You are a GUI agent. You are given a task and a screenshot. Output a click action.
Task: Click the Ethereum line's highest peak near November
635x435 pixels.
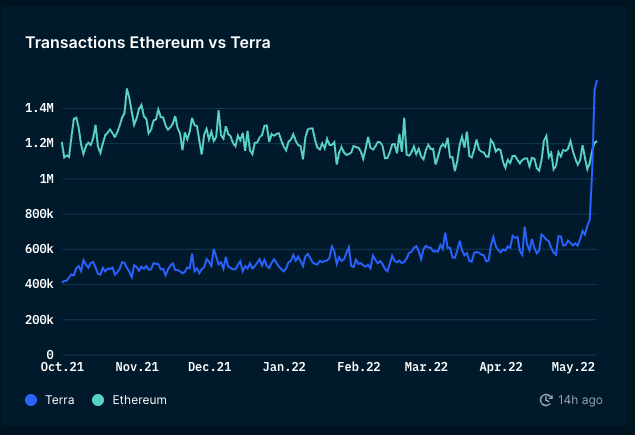127,89
